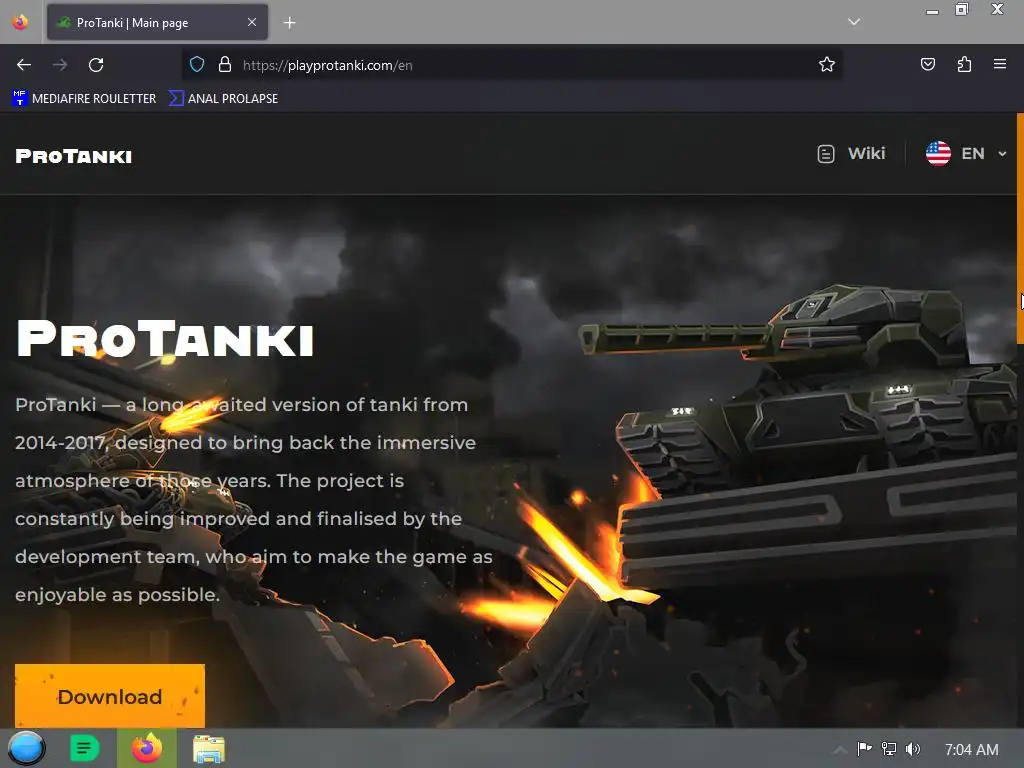Click the orange Download button
The width and height of the screenshot is (1024, 768).
(110, 696)
